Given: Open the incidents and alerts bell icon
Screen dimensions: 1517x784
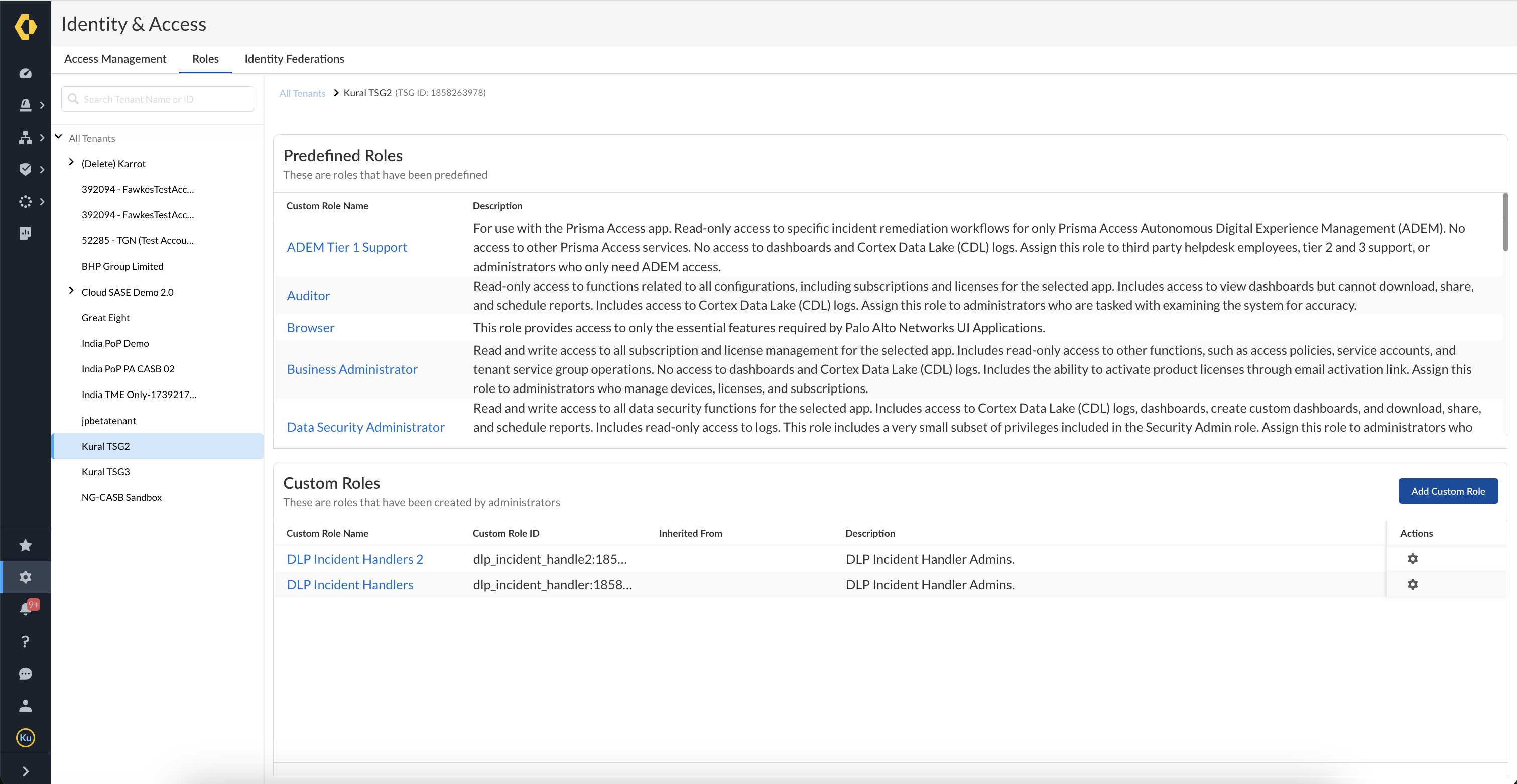Looking at the screenshot, I should (x=25, y=105).
